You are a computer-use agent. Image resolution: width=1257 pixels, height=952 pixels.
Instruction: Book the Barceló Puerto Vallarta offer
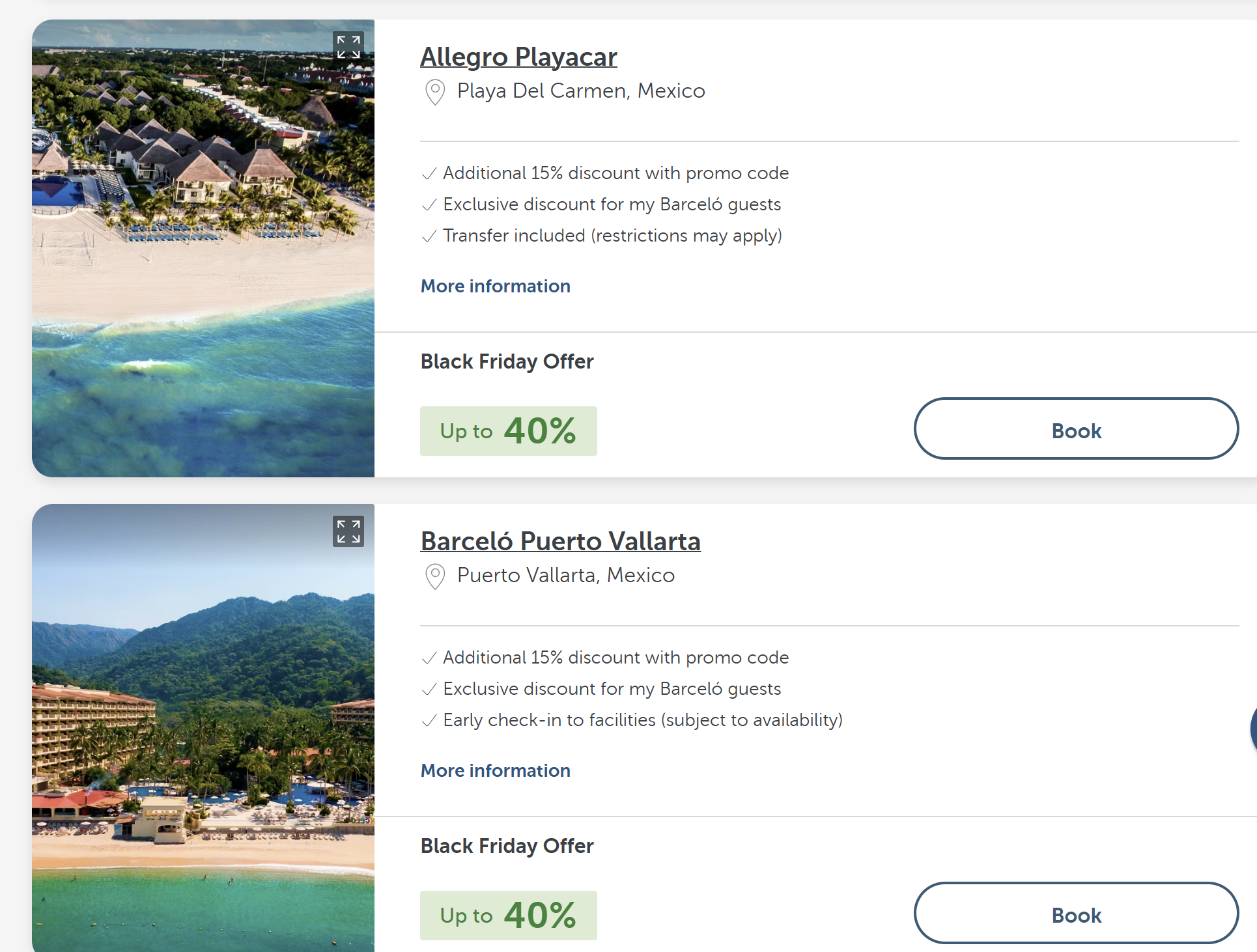point(1076,913)
